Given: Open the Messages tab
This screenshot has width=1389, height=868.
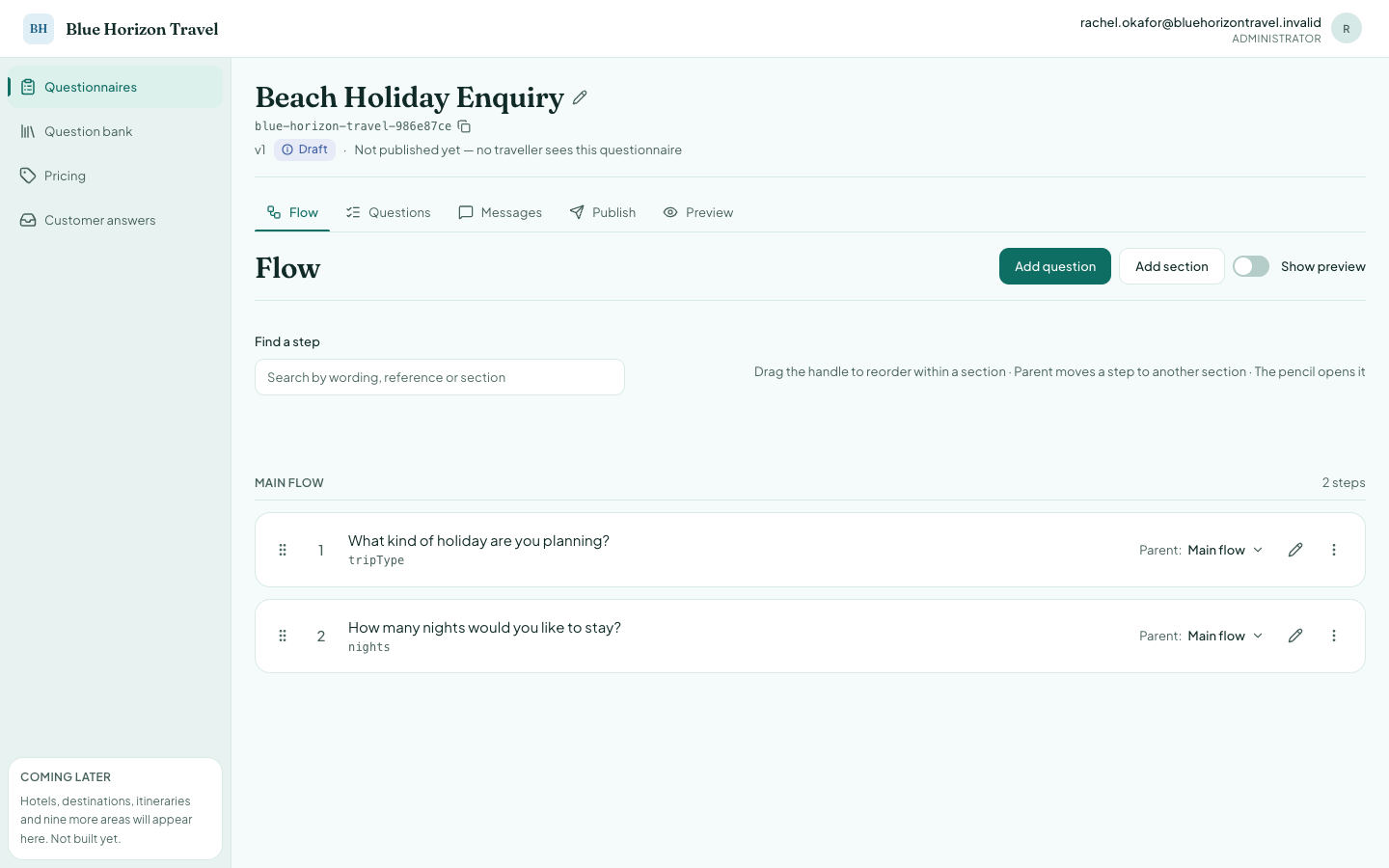Looking at the screenshot, I should tap(500, 212).
